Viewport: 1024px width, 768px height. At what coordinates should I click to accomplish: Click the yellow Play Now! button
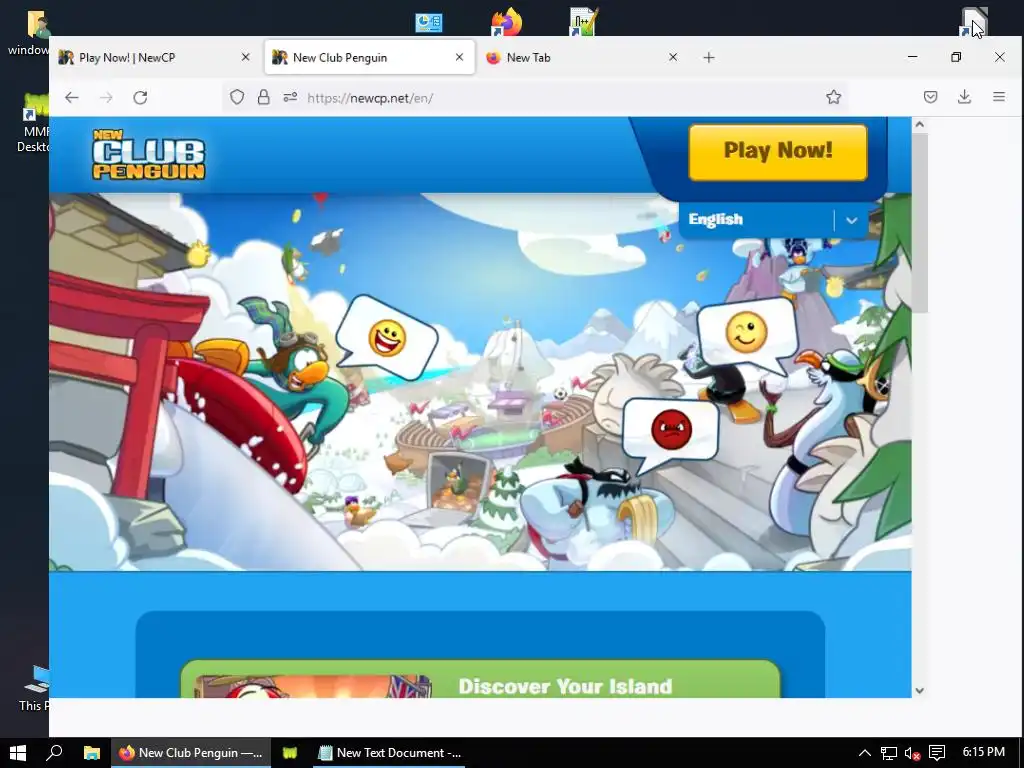(x=778, y=152)
